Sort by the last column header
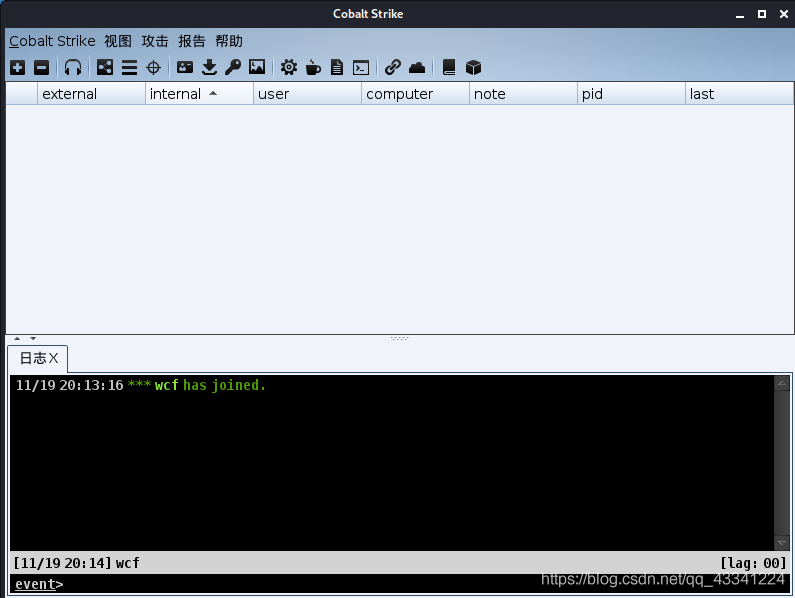 coord(739,94)
